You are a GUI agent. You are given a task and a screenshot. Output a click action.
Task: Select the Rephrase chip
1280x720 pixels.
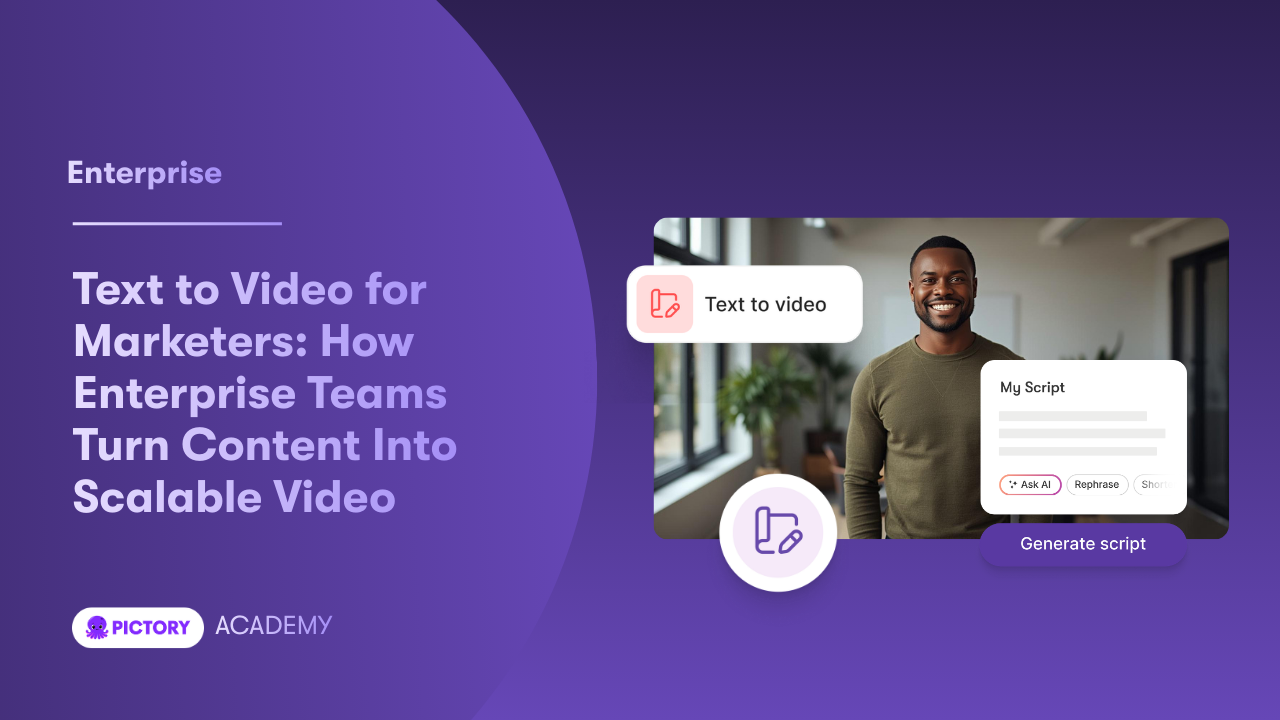(1097, 485)
